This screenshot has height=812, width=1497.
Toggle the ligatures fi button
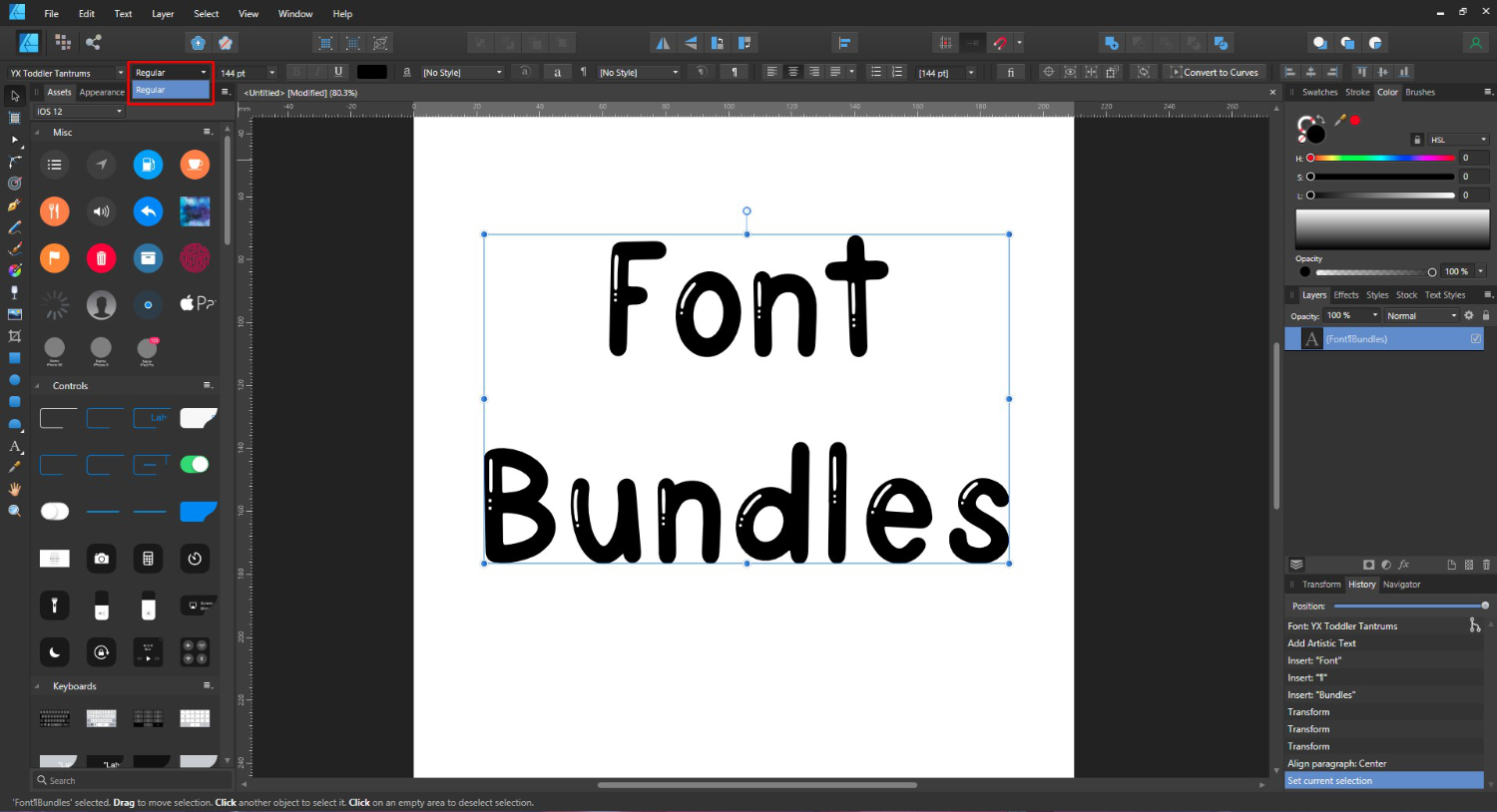click(1011, 72)
